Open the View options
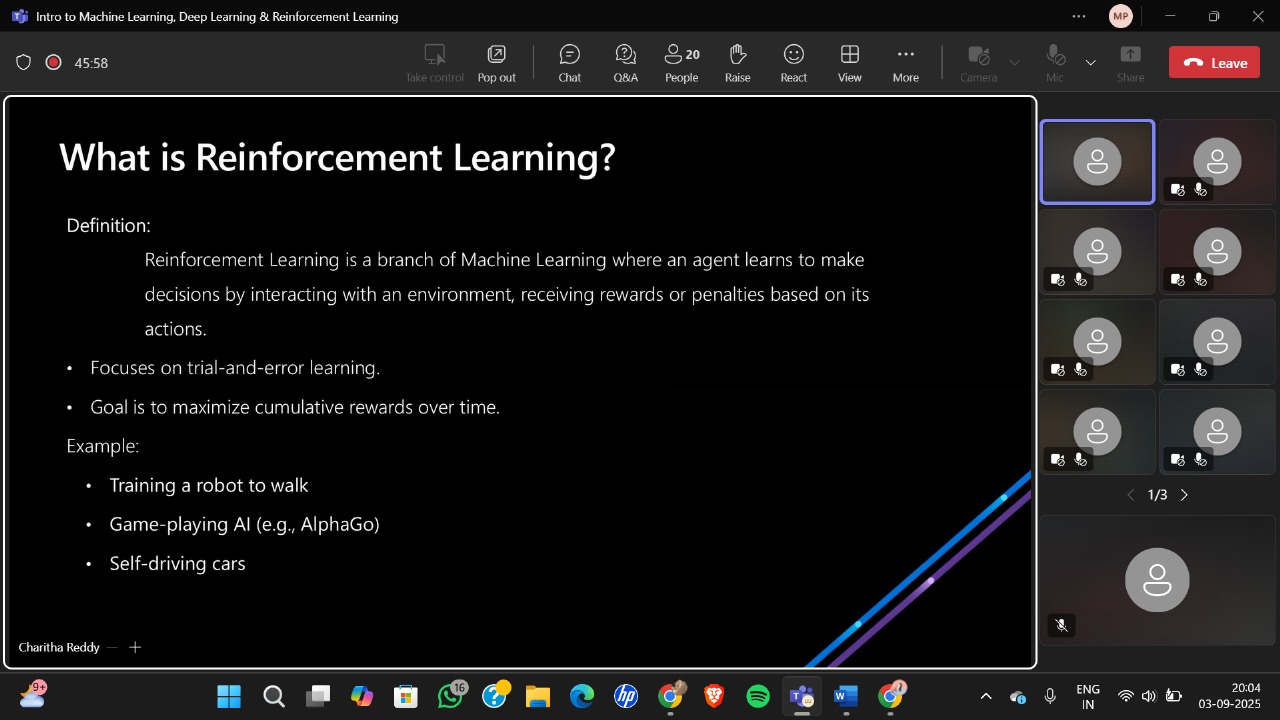 click(849, 62)
